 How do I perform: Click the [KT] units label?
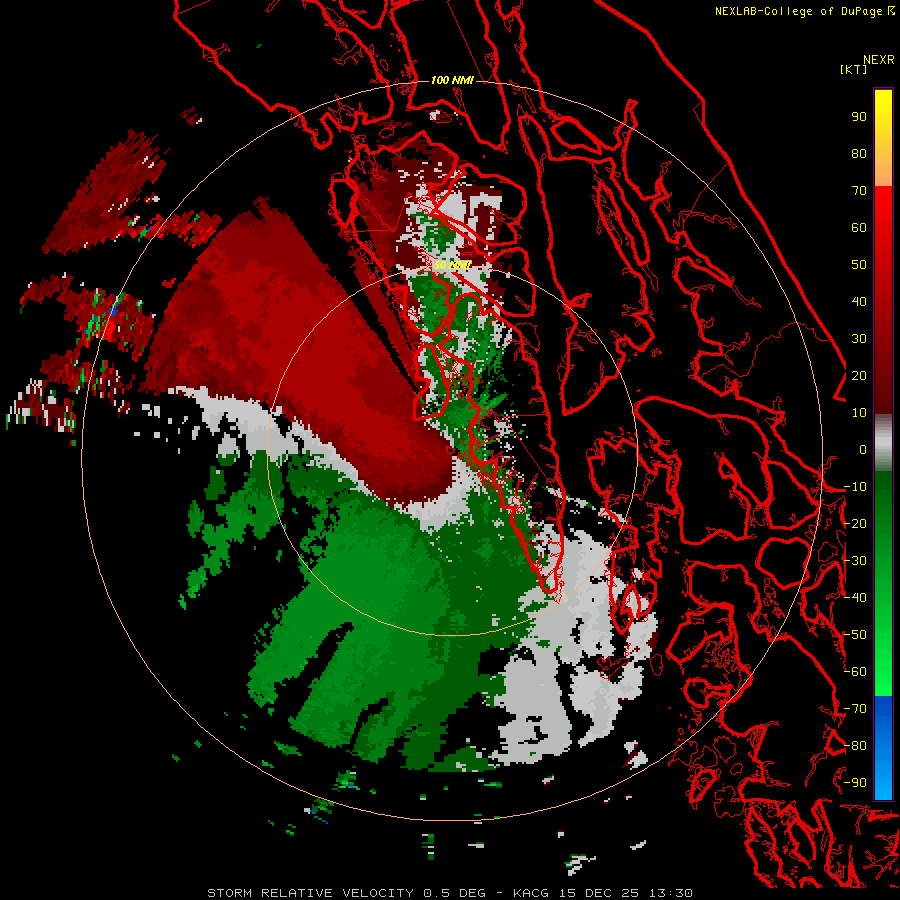[854, 69]
